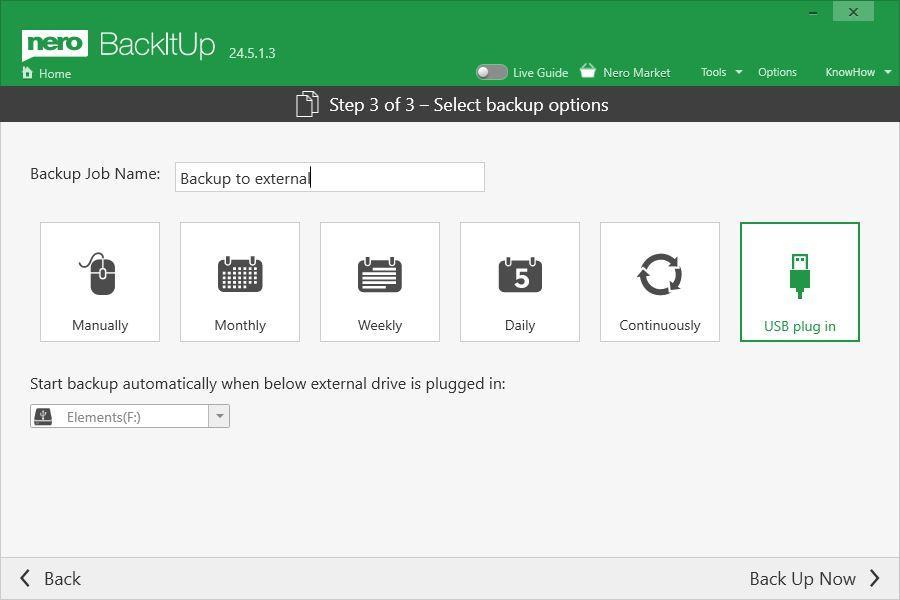Open the Options menu
The width and height of the screenshot is (900, 600).
[777, 72]
